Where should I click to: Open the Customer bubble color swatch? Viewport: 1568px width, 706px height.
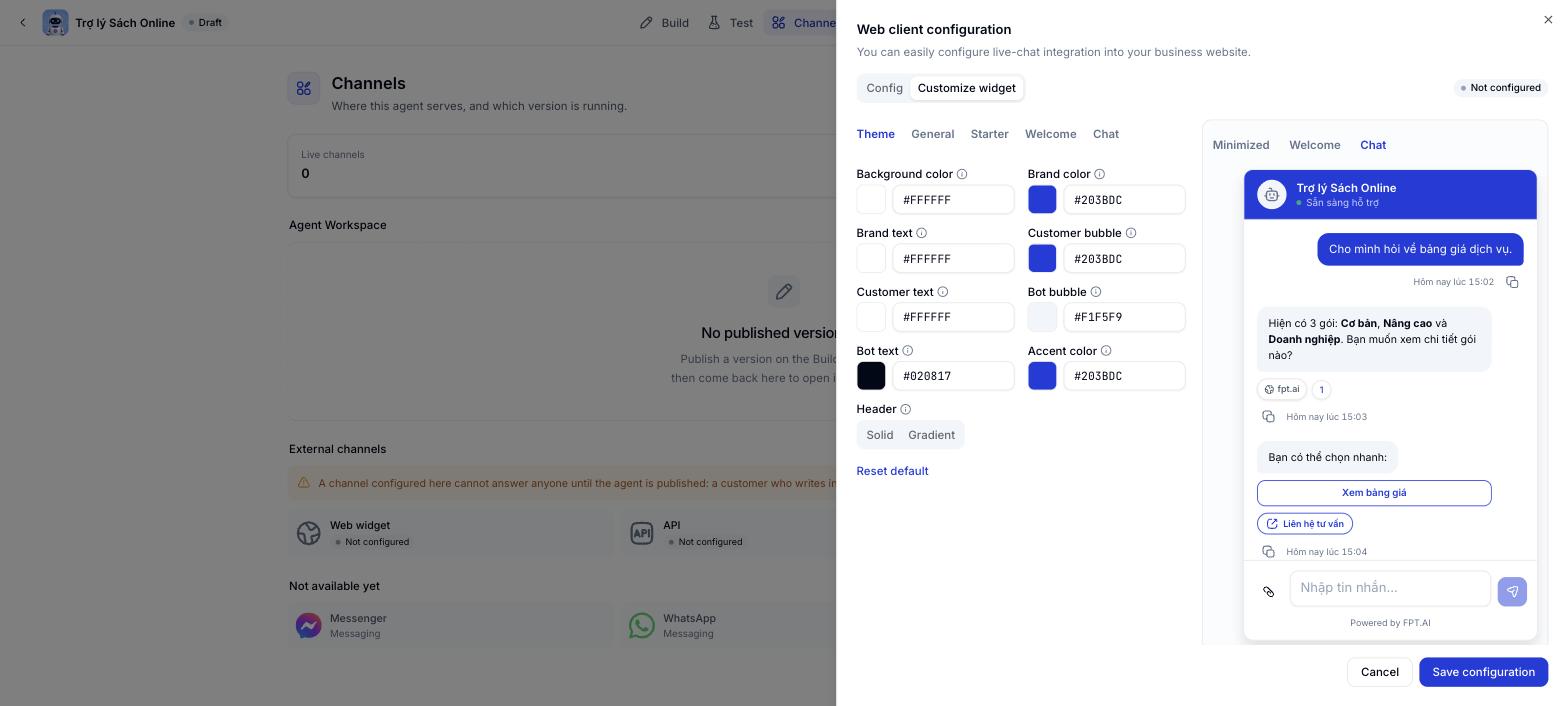1042,259
